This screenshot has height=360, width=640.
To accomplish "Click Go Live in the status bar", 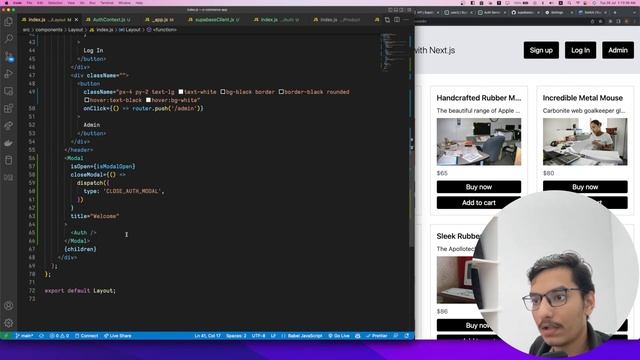I will coord(339,336).
